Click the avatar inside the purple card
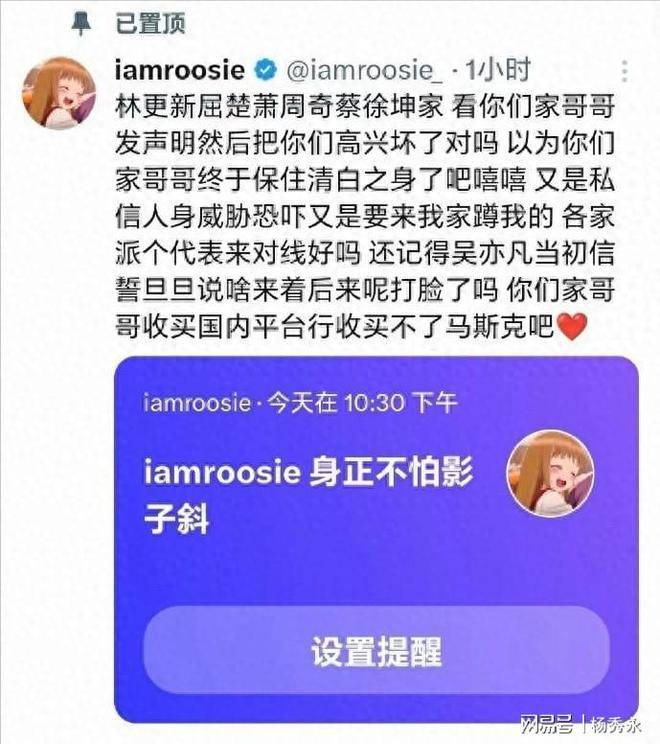This screenshot has height=744, width=660. (550, 473)
